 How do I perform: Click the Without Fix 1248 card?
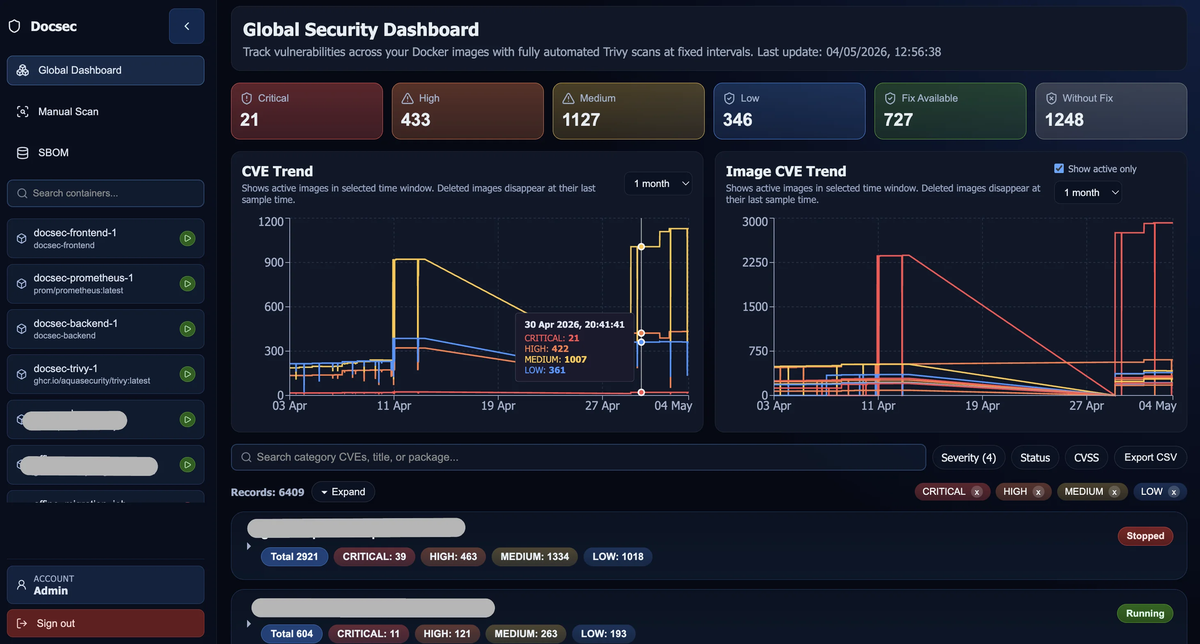(1111, 111)
